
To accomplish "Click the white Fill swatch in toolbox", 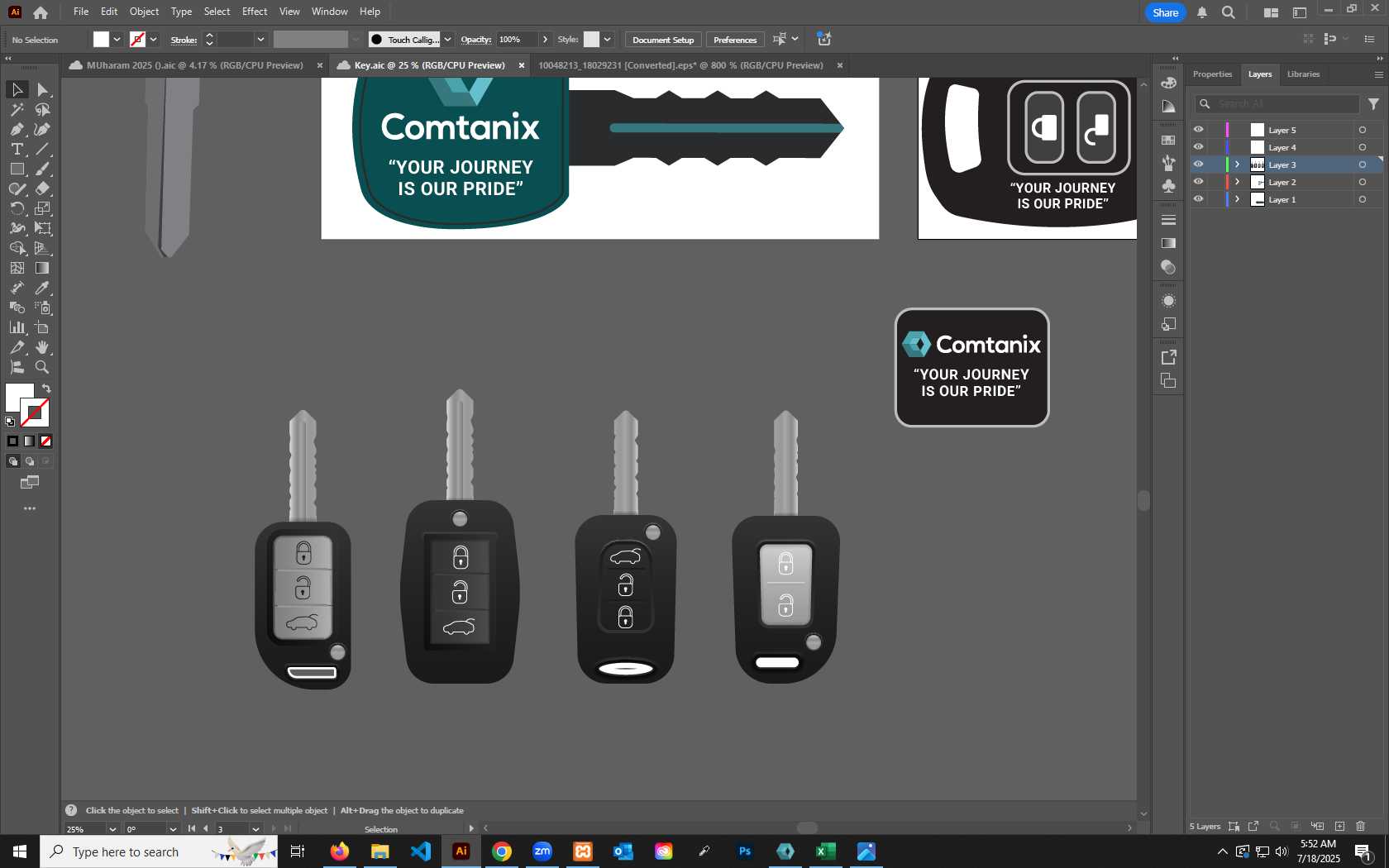I will coord(18,396).
